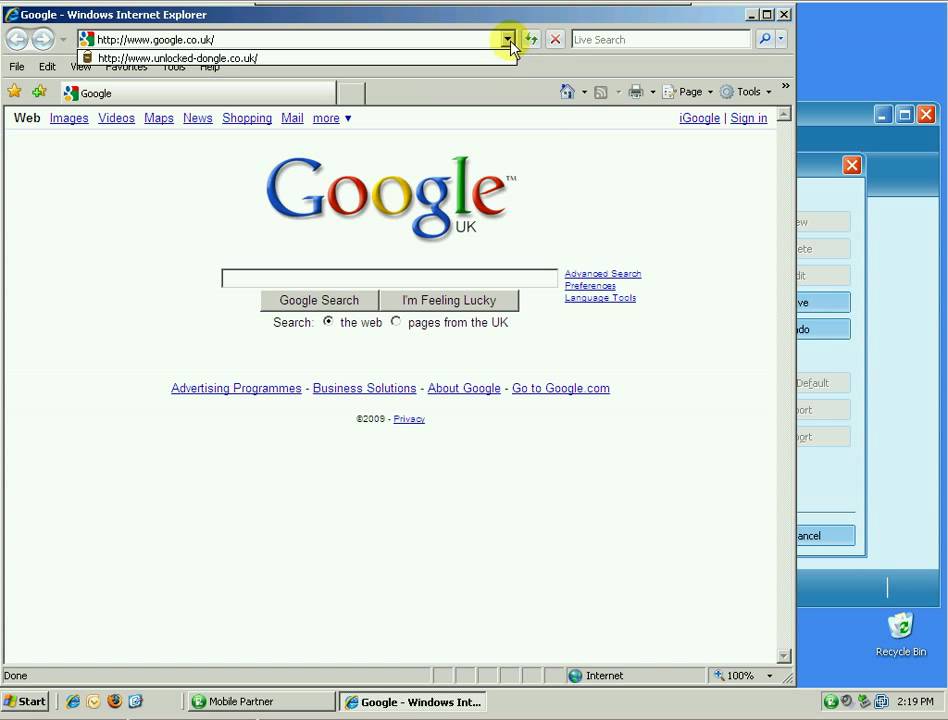Open the search provider options dropdown
This screenshot has height=720, width=948.
(781, 39)
